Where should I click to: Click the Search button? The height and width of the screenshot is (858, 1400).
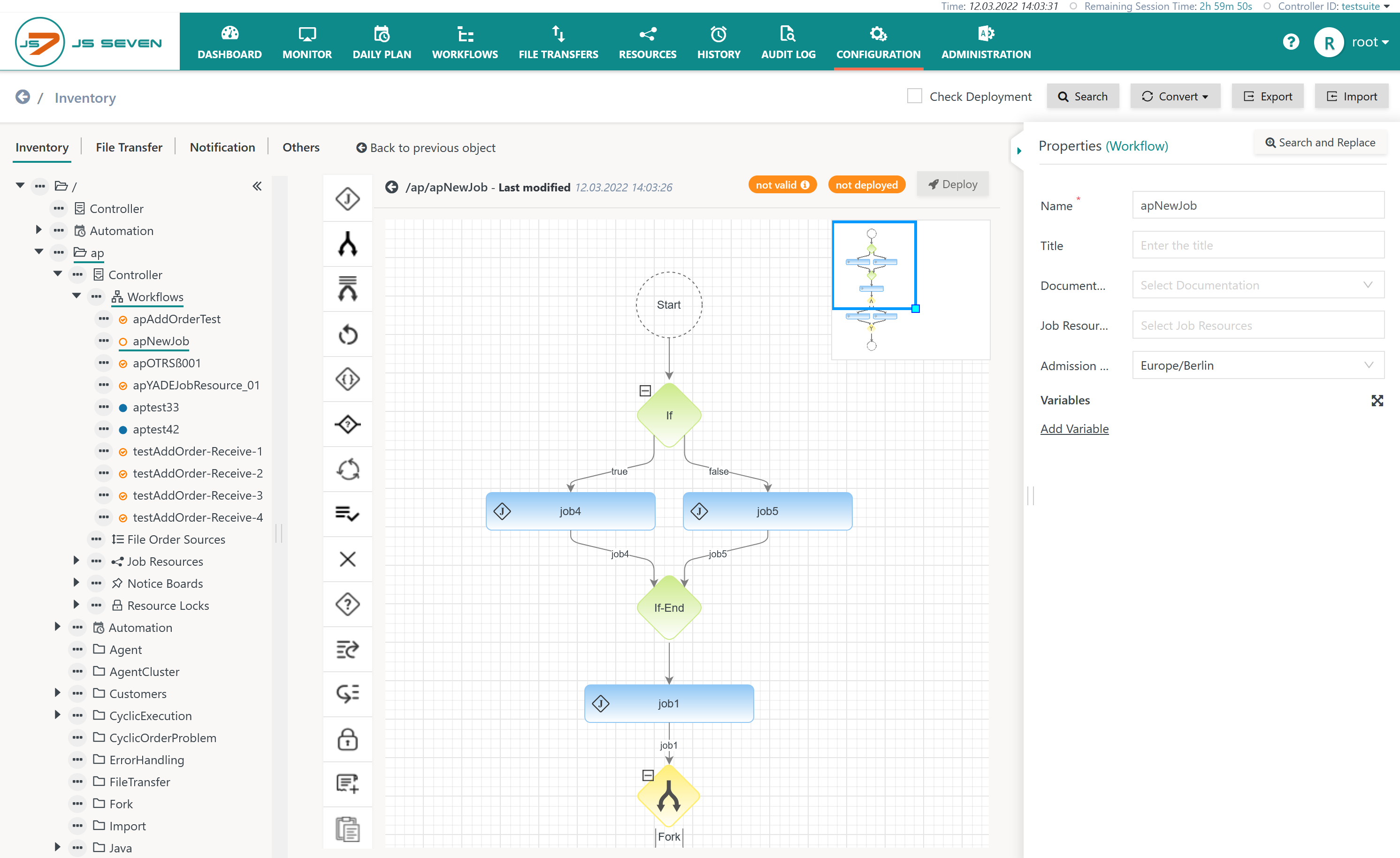1082,96
